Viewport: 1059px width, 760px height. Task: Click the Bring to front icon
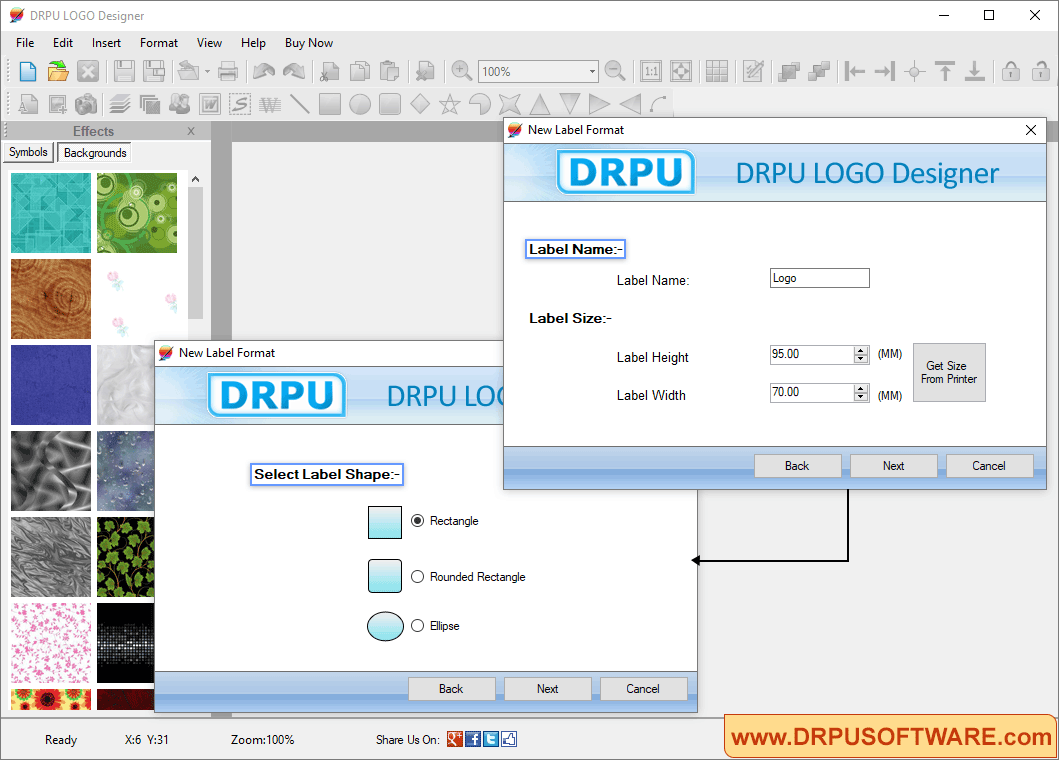[788, 71]
